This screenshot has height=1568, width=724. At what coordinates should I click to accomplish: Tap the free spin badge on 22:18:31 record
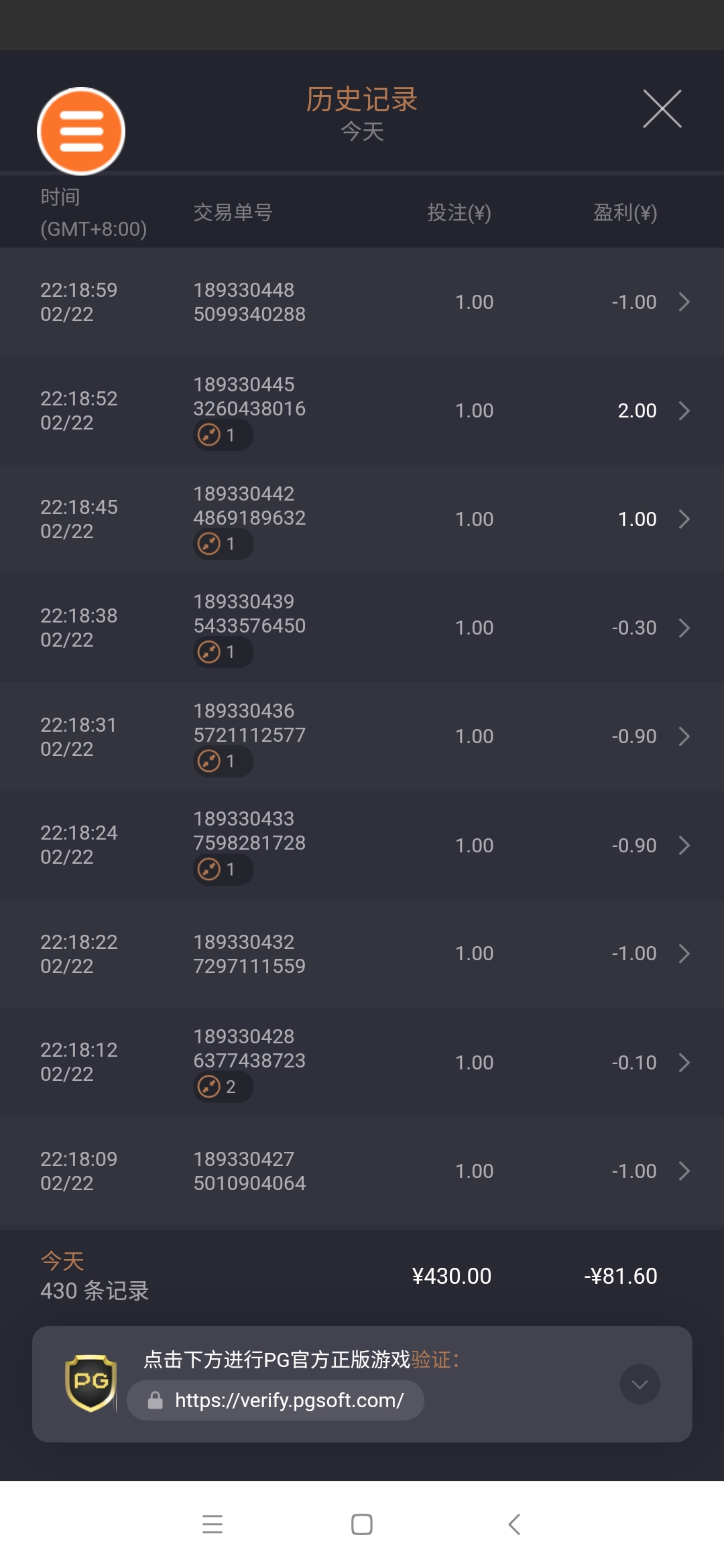[x=223, y=762]
